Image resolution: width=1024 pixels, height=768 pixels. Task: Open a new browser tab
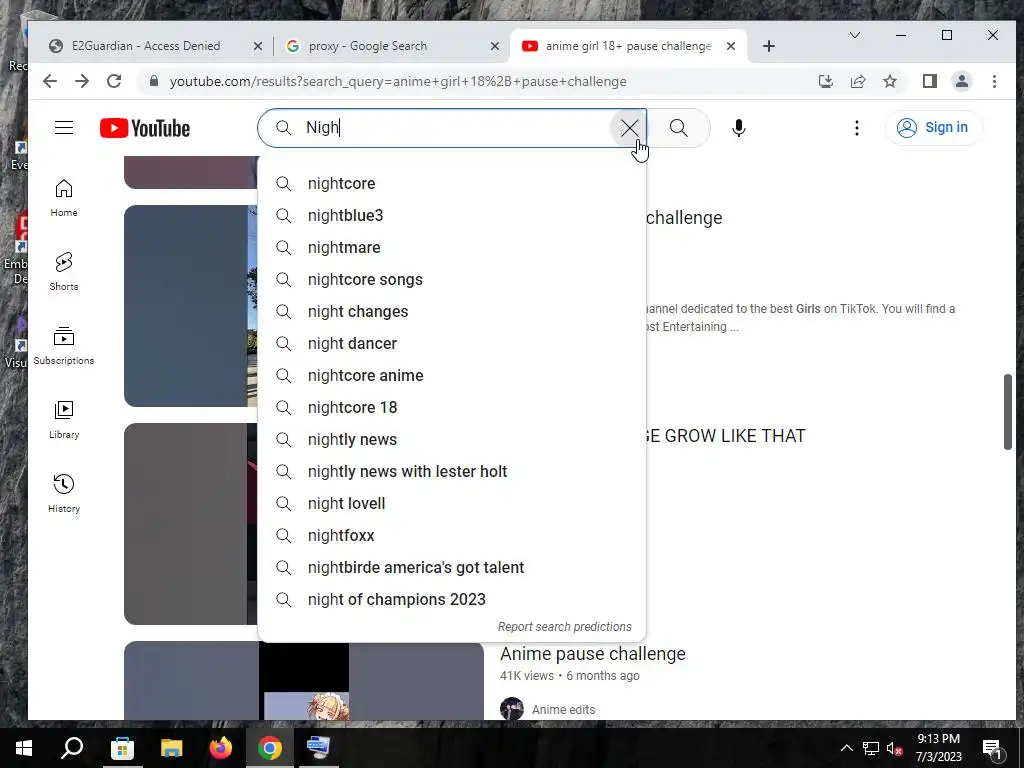coord(769,46)
